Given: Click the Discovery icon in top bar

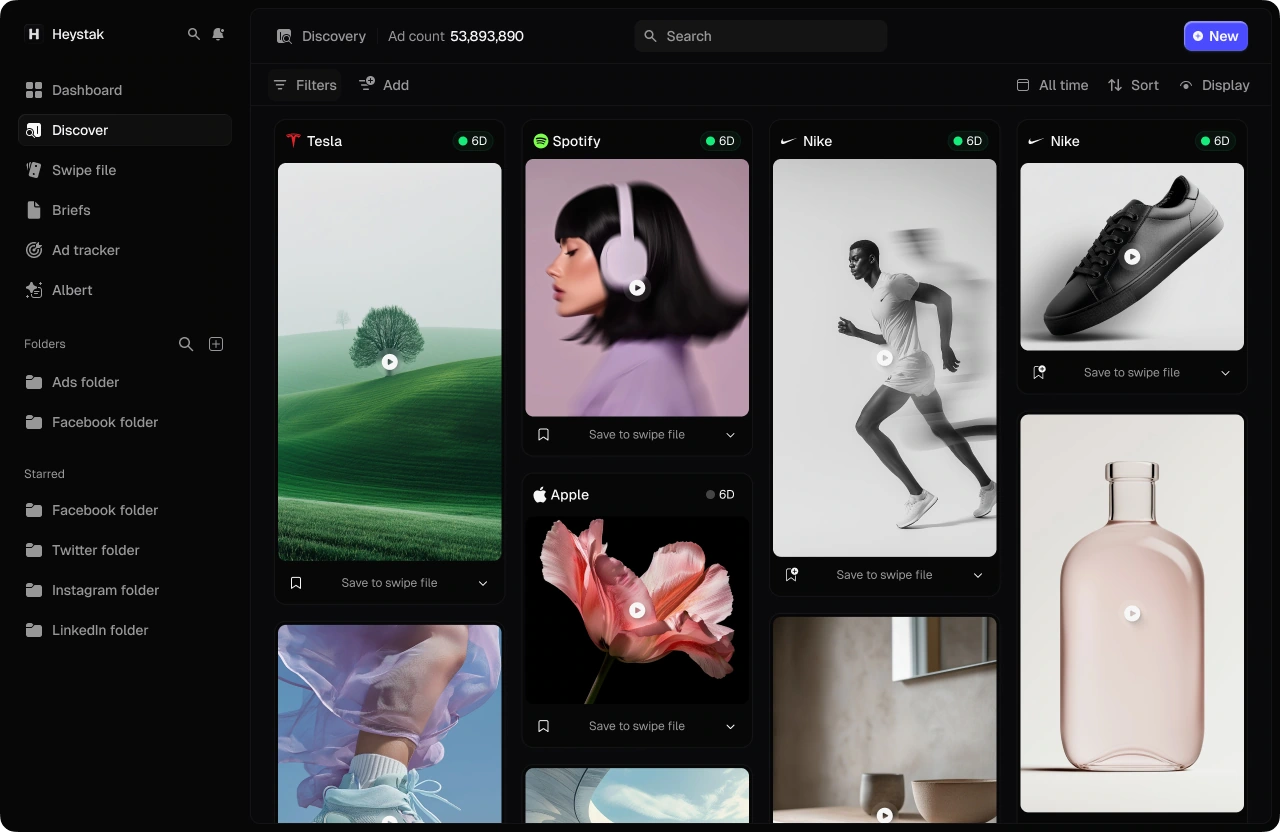Looking at the screenshot, I should tap(284, 36).
